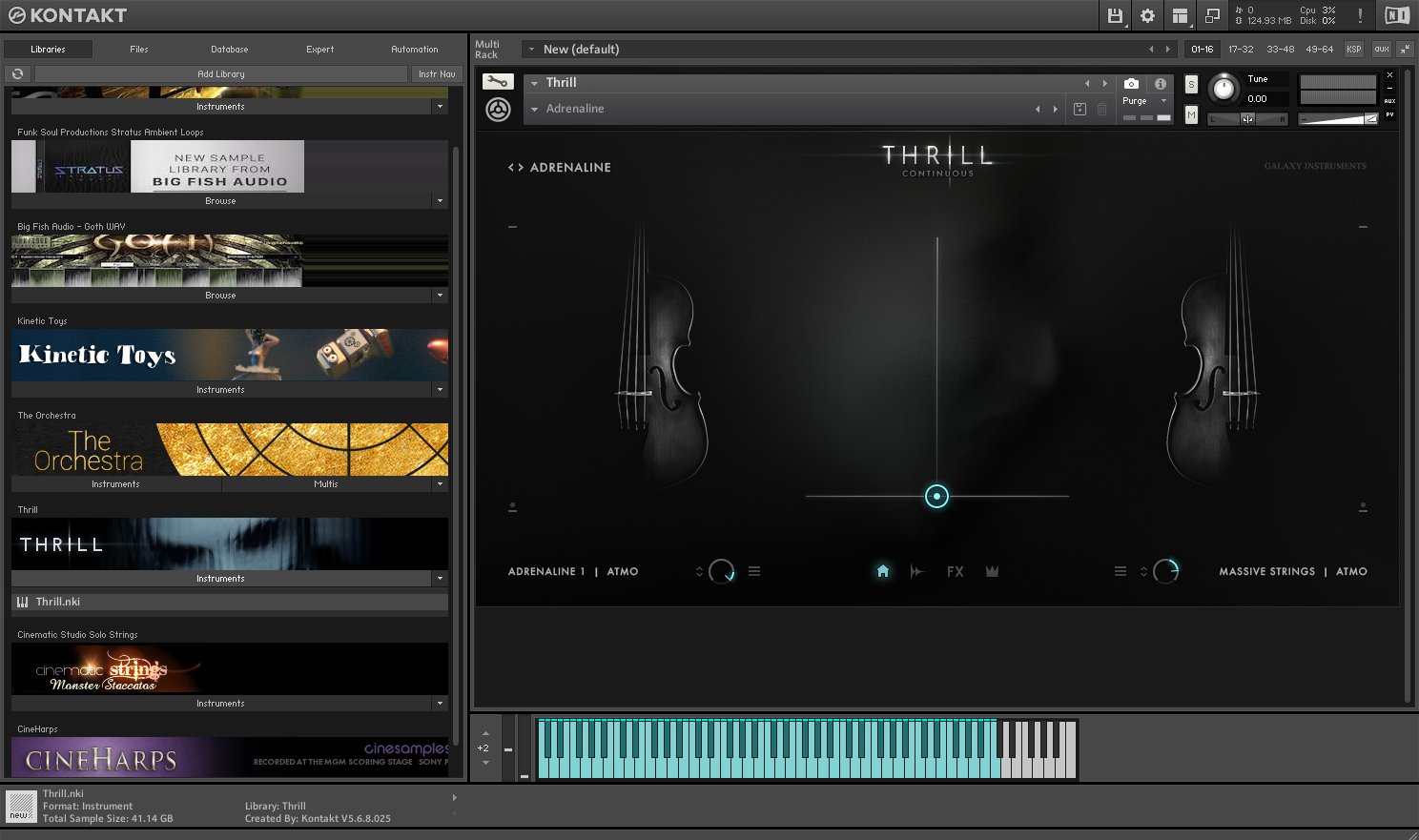
Task: Shift keyboard octave up arrow
Action: (485, 733)
